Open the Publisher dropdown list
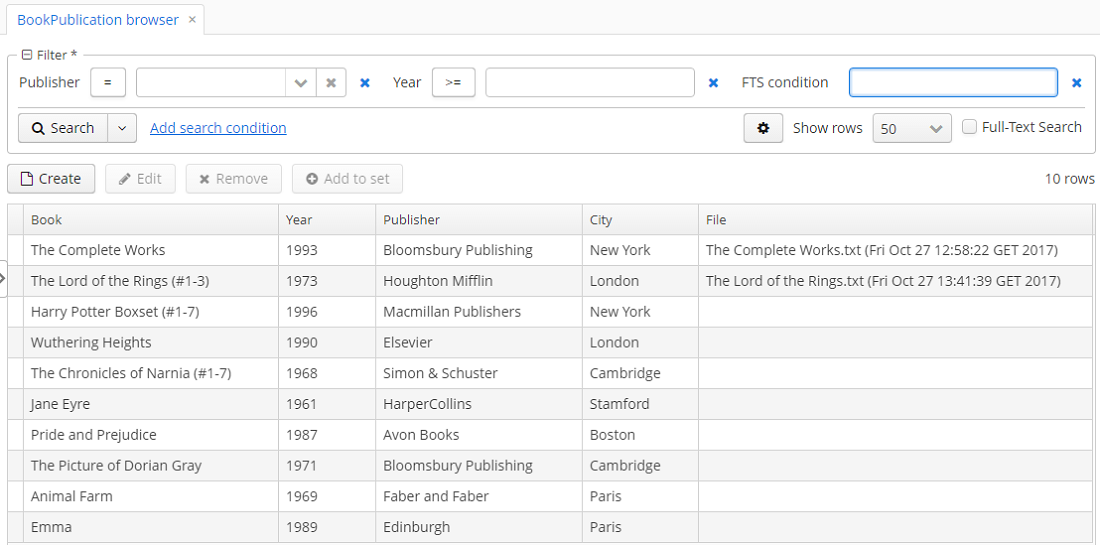 (301, 83)
